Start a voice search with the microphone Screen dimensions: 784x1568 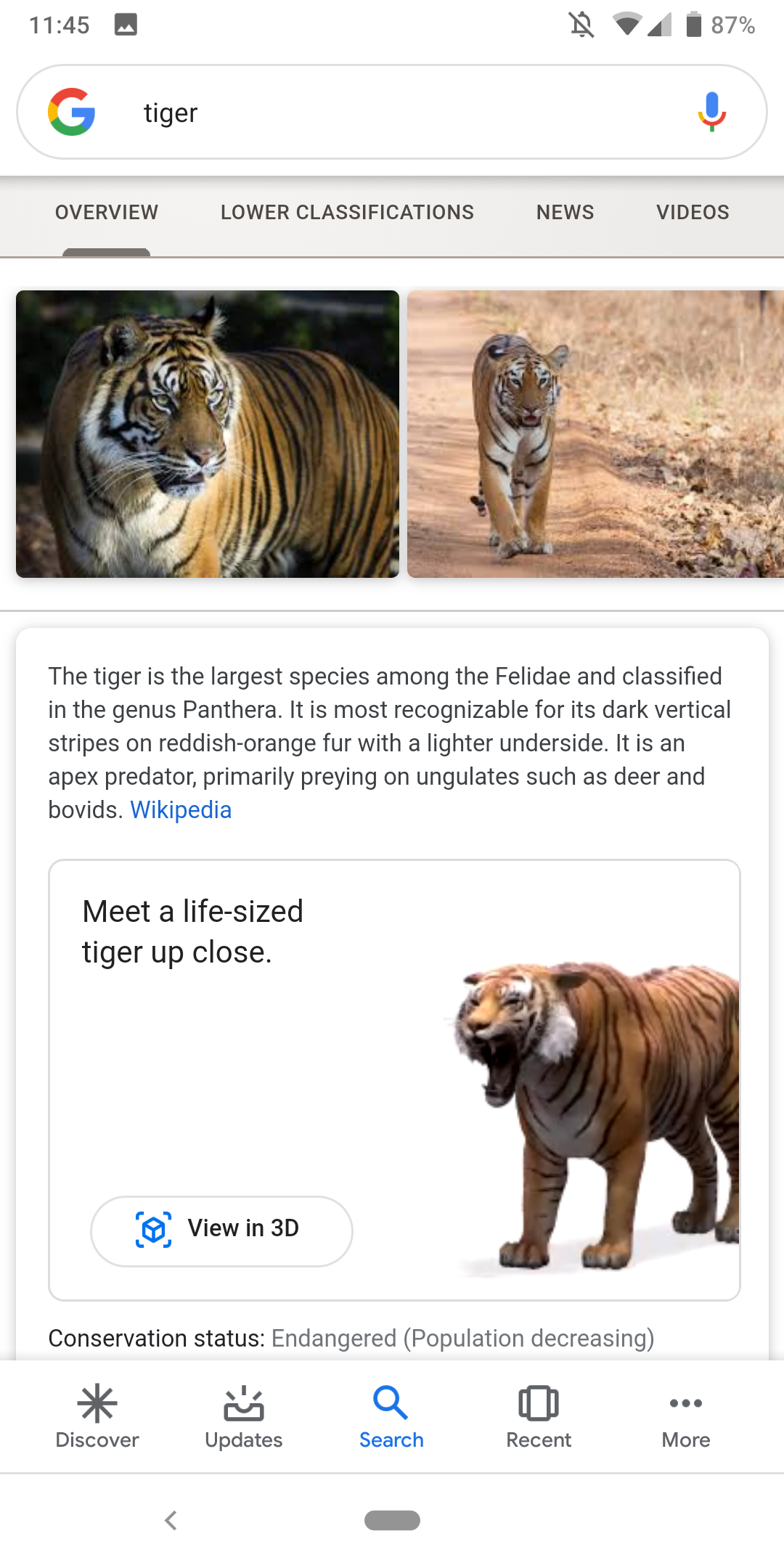pos(711,112)
